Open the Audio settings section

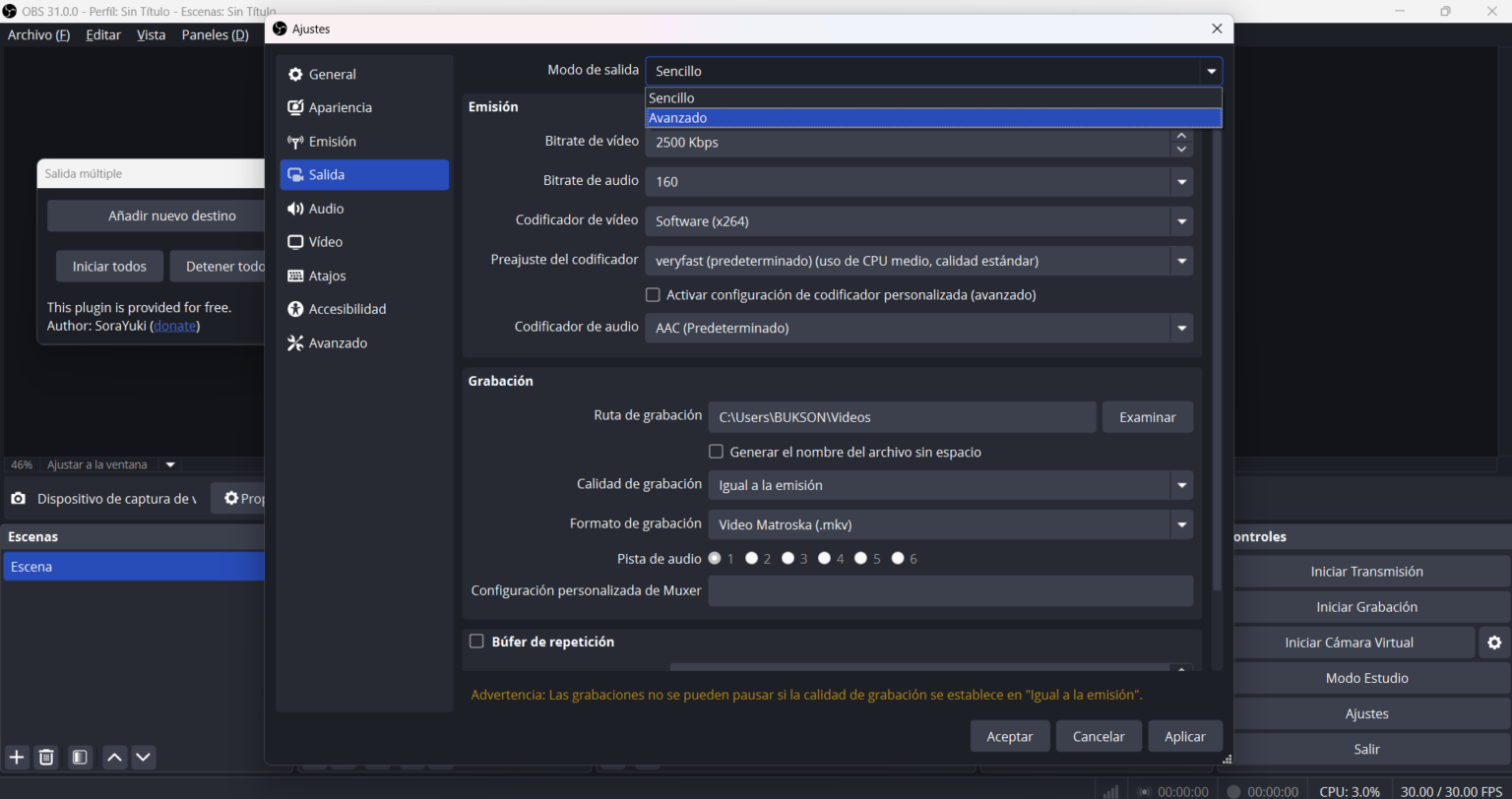pos(326,209)
